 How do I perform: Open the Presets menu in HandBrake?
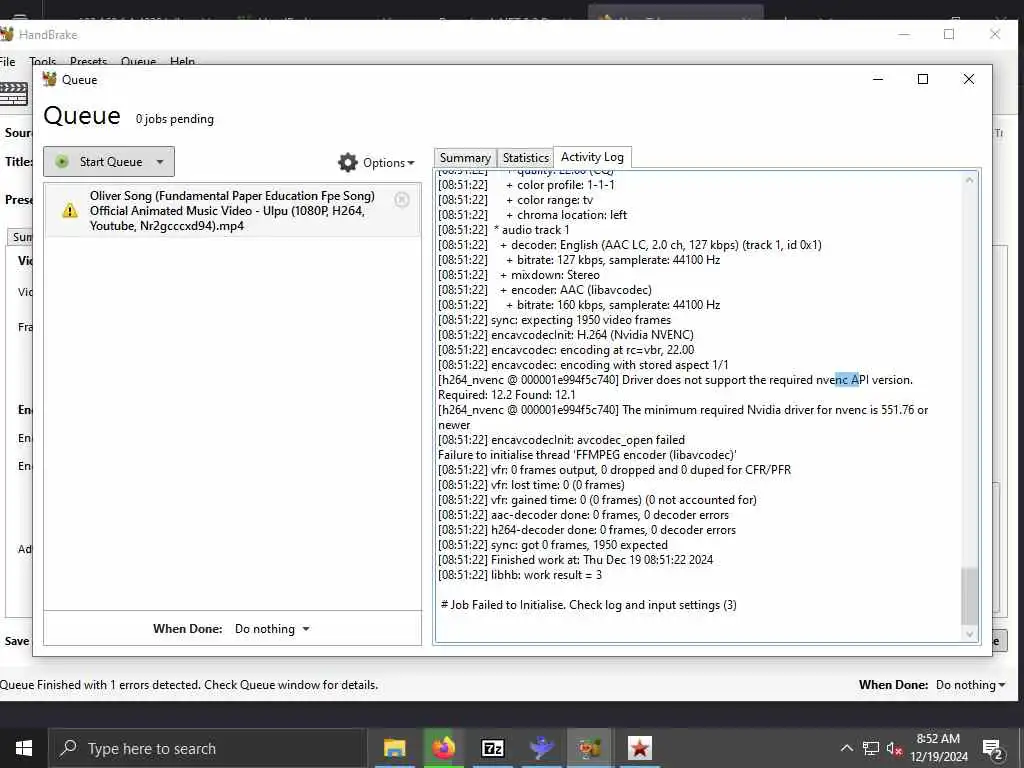point(88,61)
